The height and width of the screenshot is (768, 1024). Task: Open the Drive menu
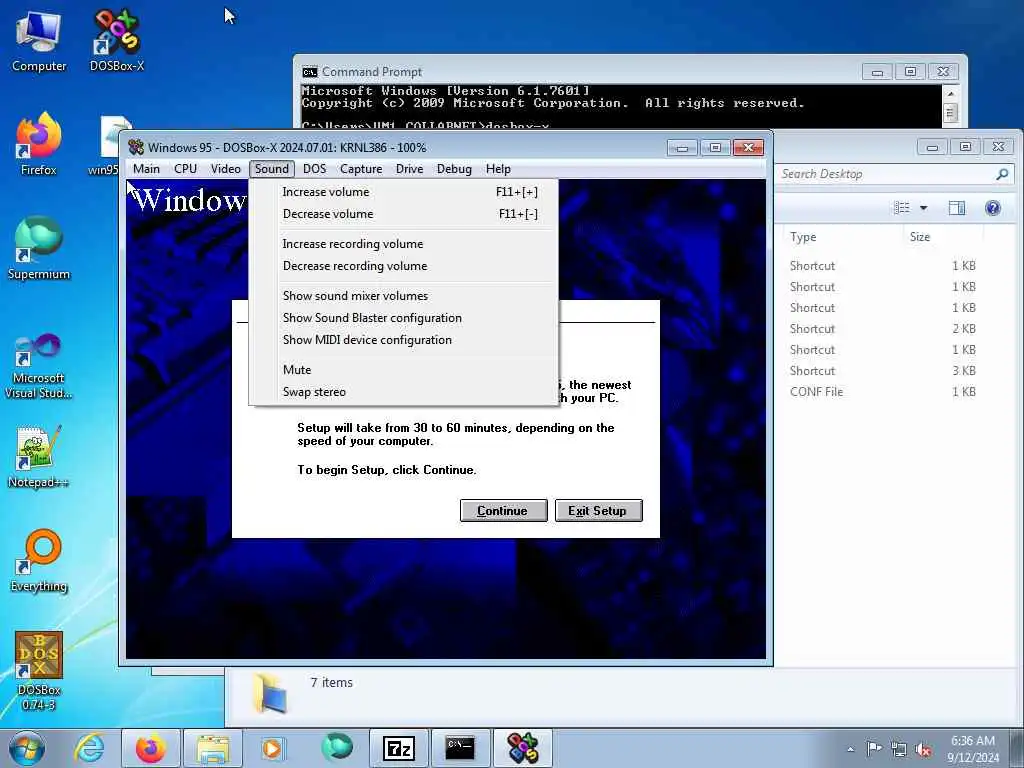point(409,168)
